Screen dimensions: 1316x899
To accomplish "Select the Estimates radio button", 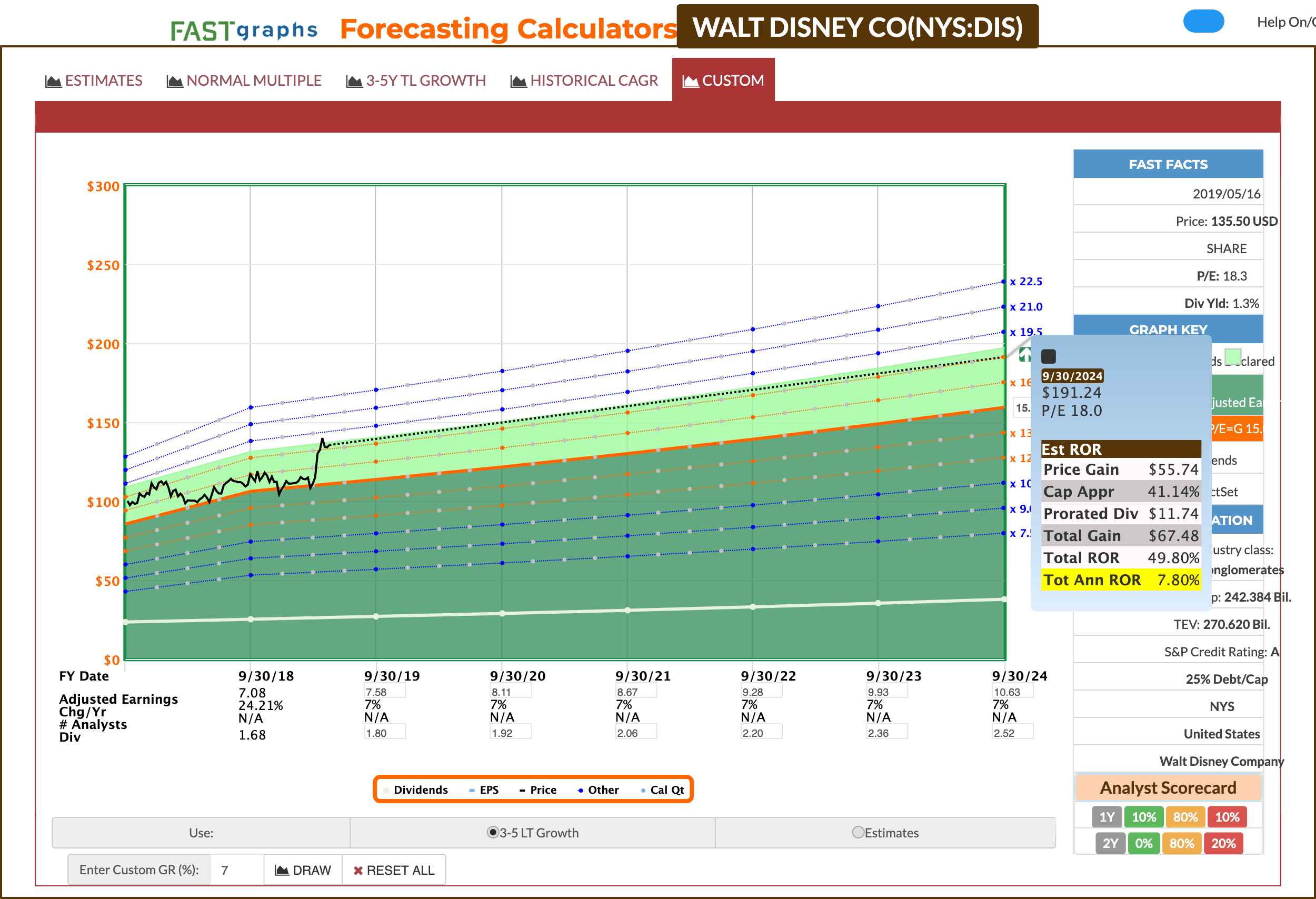I will 858,832.
